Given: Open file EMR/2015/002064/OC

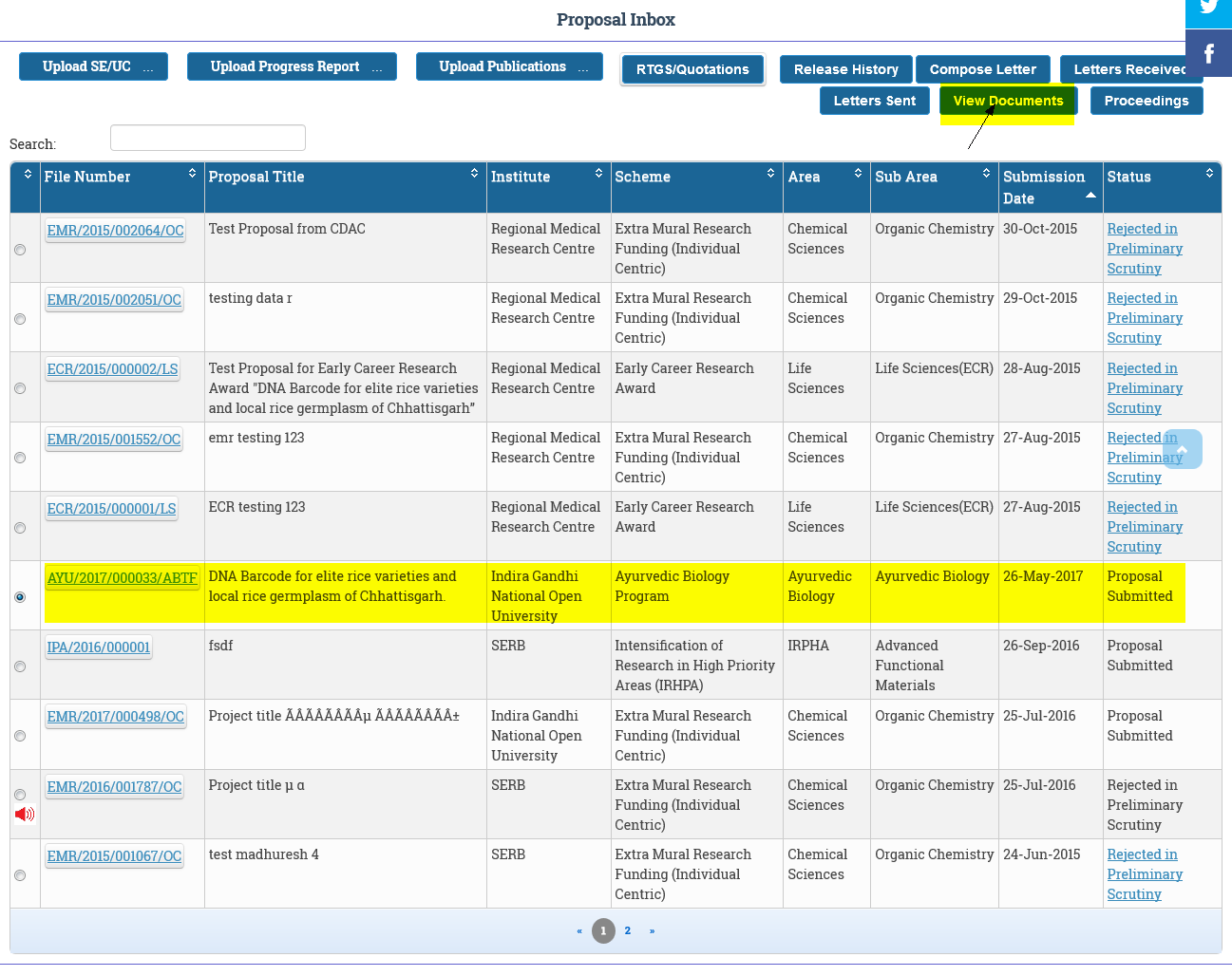Looking at the screenshot, I should (x=116, y=231).
